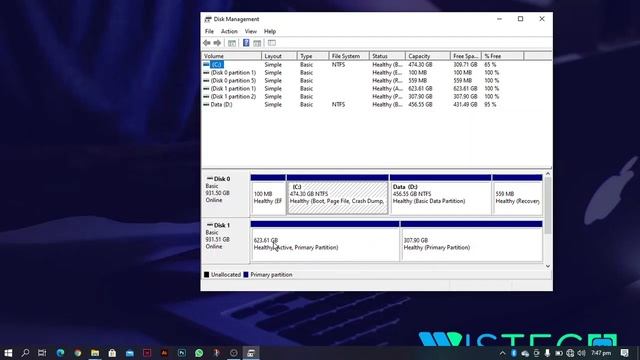Sort by the Layout column header
The height and width of the screenshot is (360, 640).
coord(279,56)
